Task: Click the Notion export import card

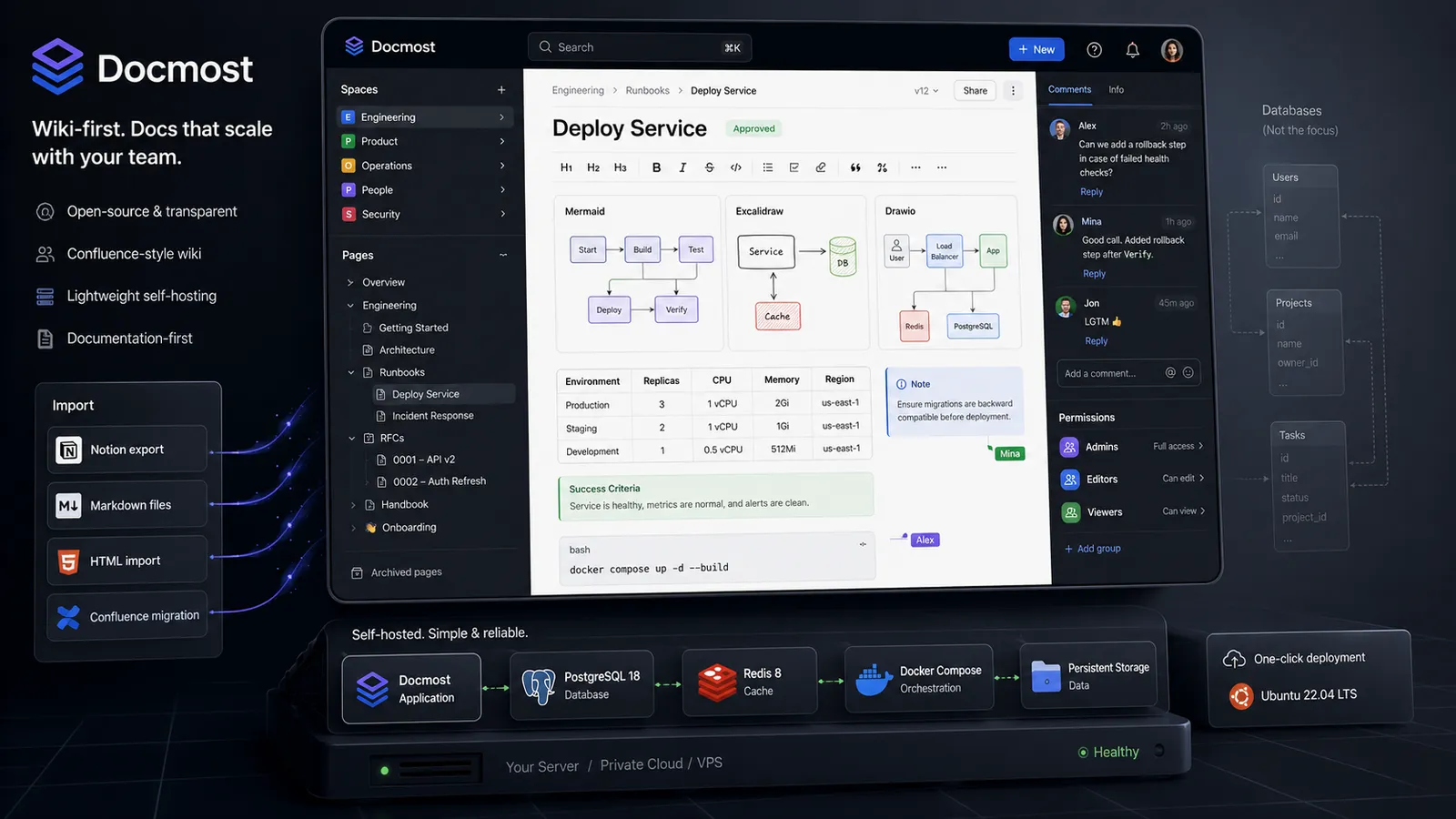Action: pos(127,450)
